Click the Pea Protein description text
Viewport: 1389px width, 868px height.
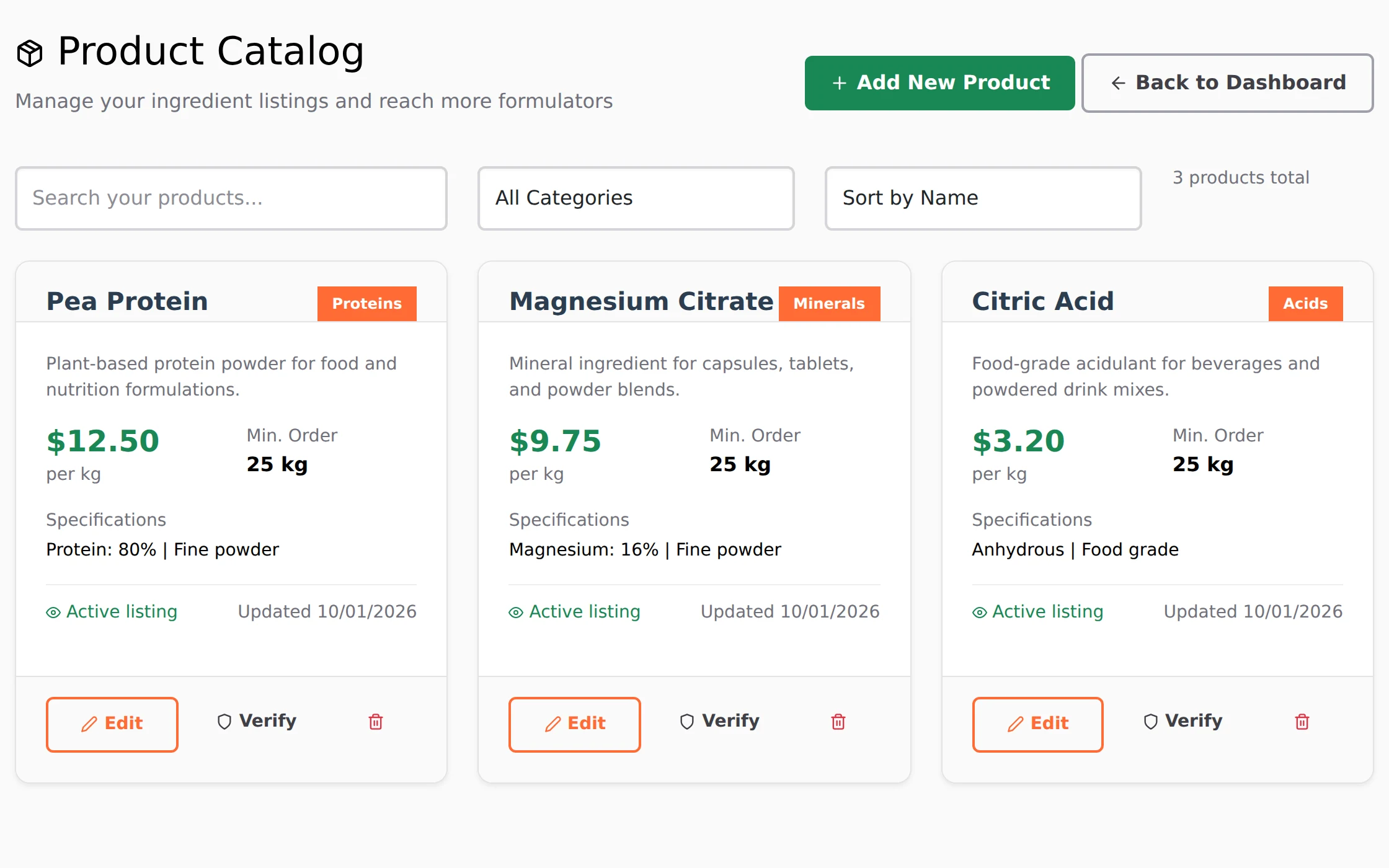[221, 376]
